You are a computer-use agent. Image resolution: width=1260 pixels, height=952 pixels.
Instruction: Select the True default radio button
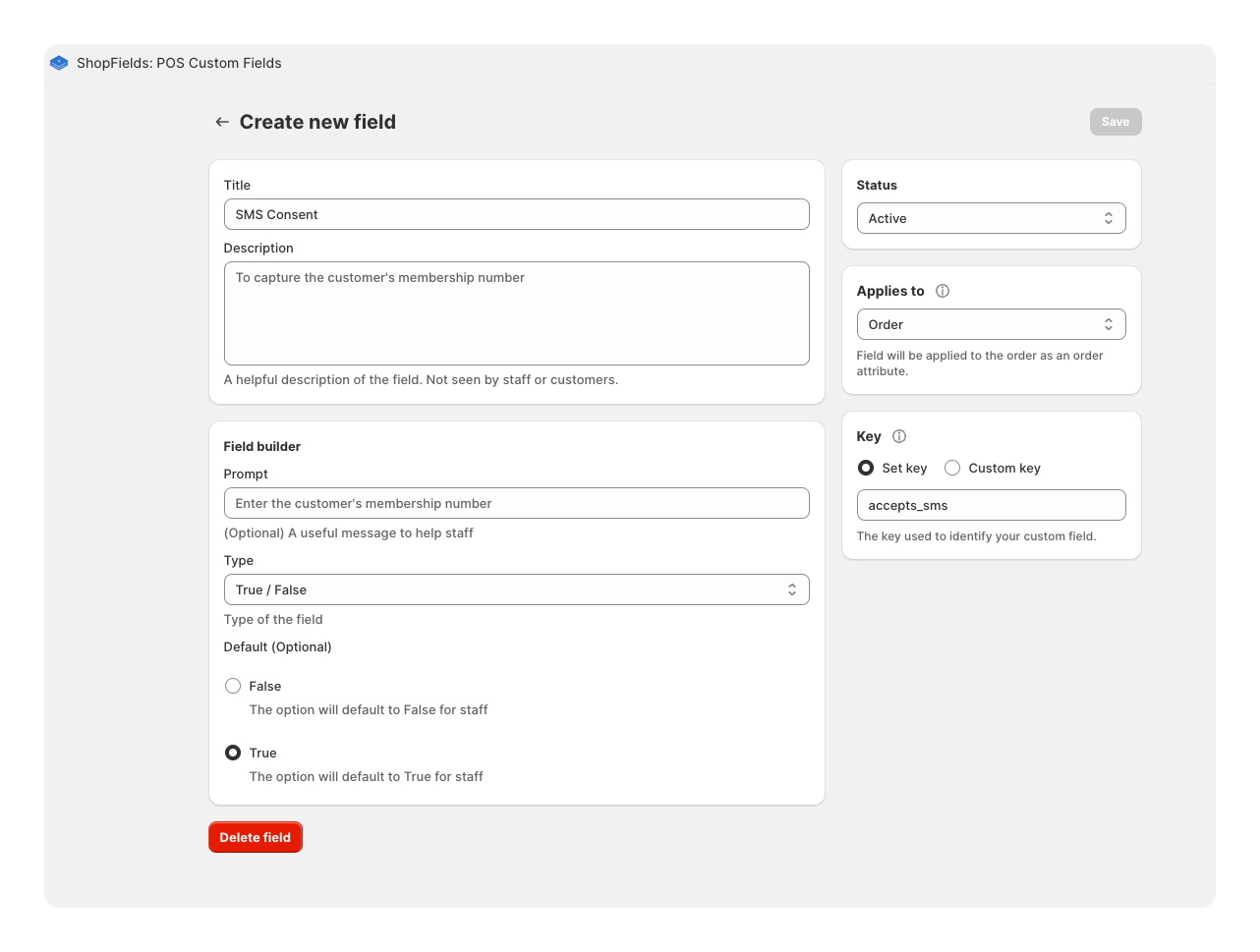233,753
